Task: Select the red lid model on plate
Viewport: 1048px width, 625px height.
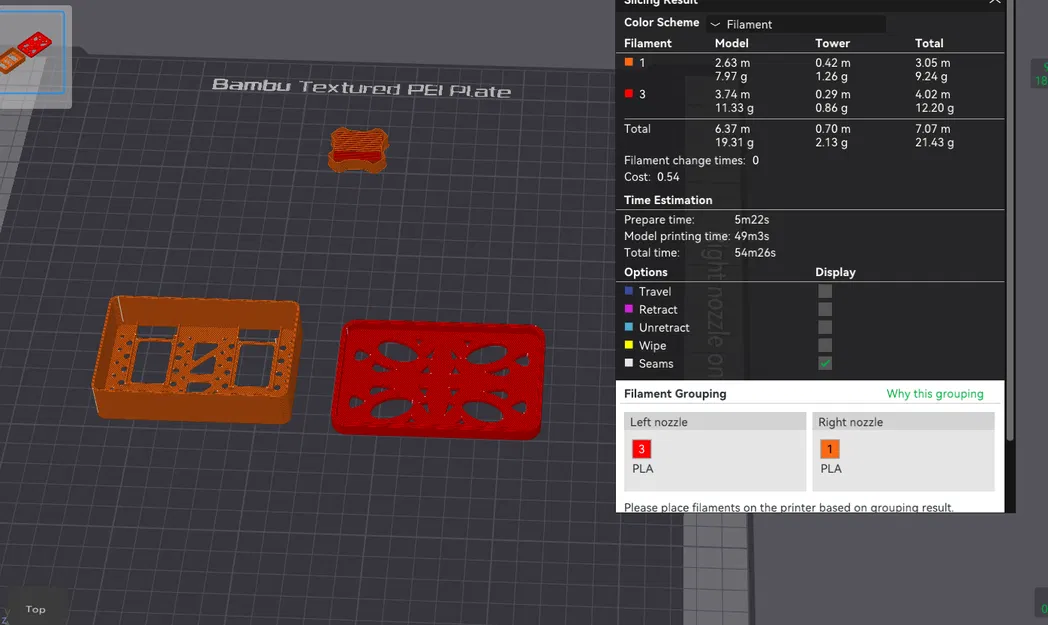Action: 438,379
